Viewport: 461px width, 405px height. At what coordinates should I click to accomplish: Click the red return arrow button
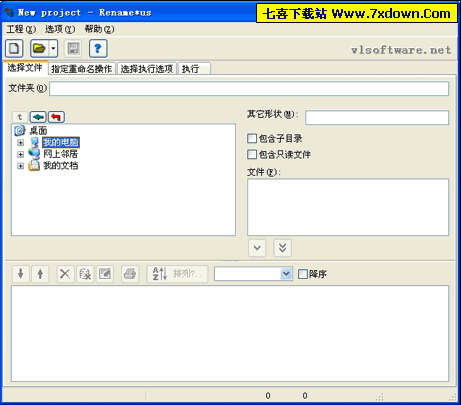(x=56, y=117)
